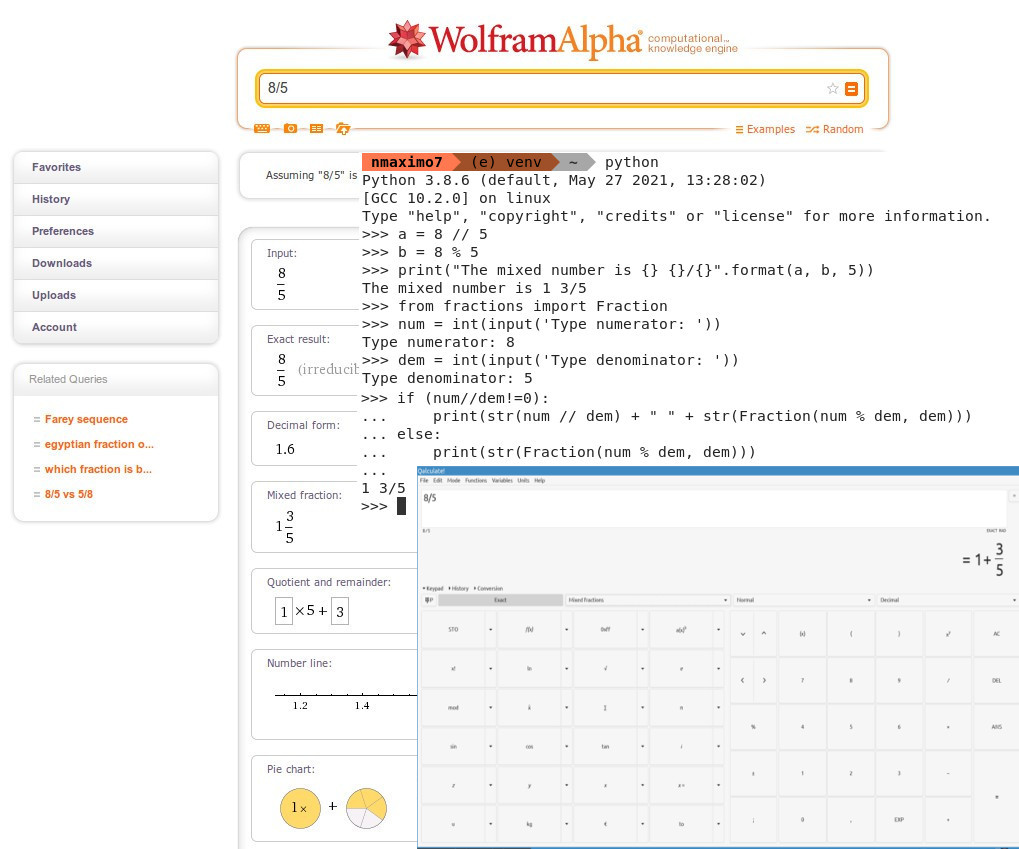Toggle the Exact mode button in Qalculate

click(x=500, y=600)
